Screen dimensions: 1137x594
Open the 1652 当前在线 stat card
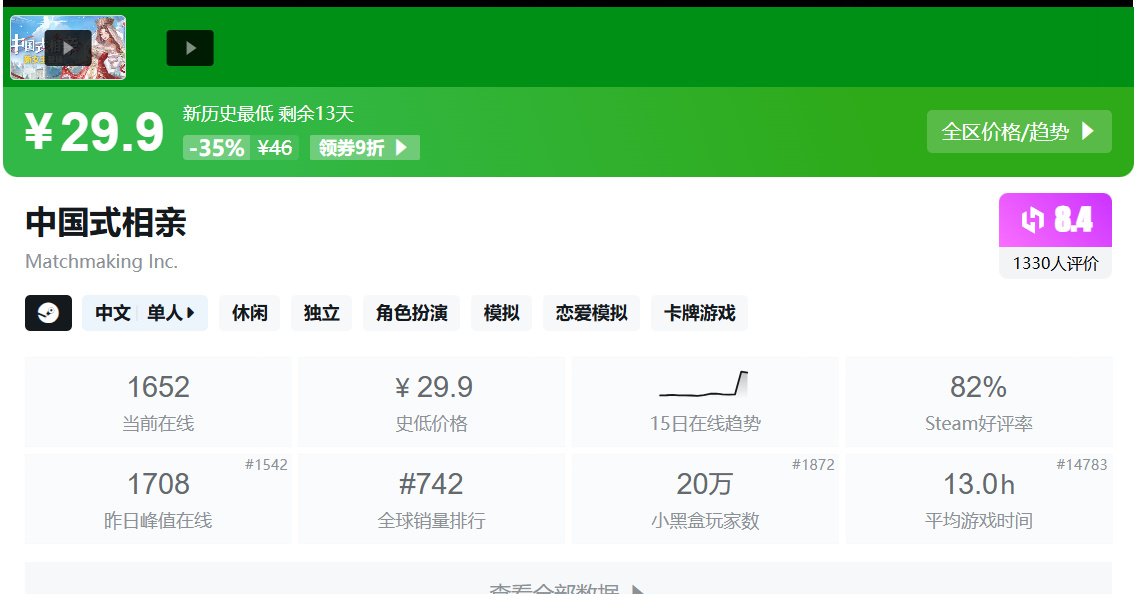click(x=158, y=402)
